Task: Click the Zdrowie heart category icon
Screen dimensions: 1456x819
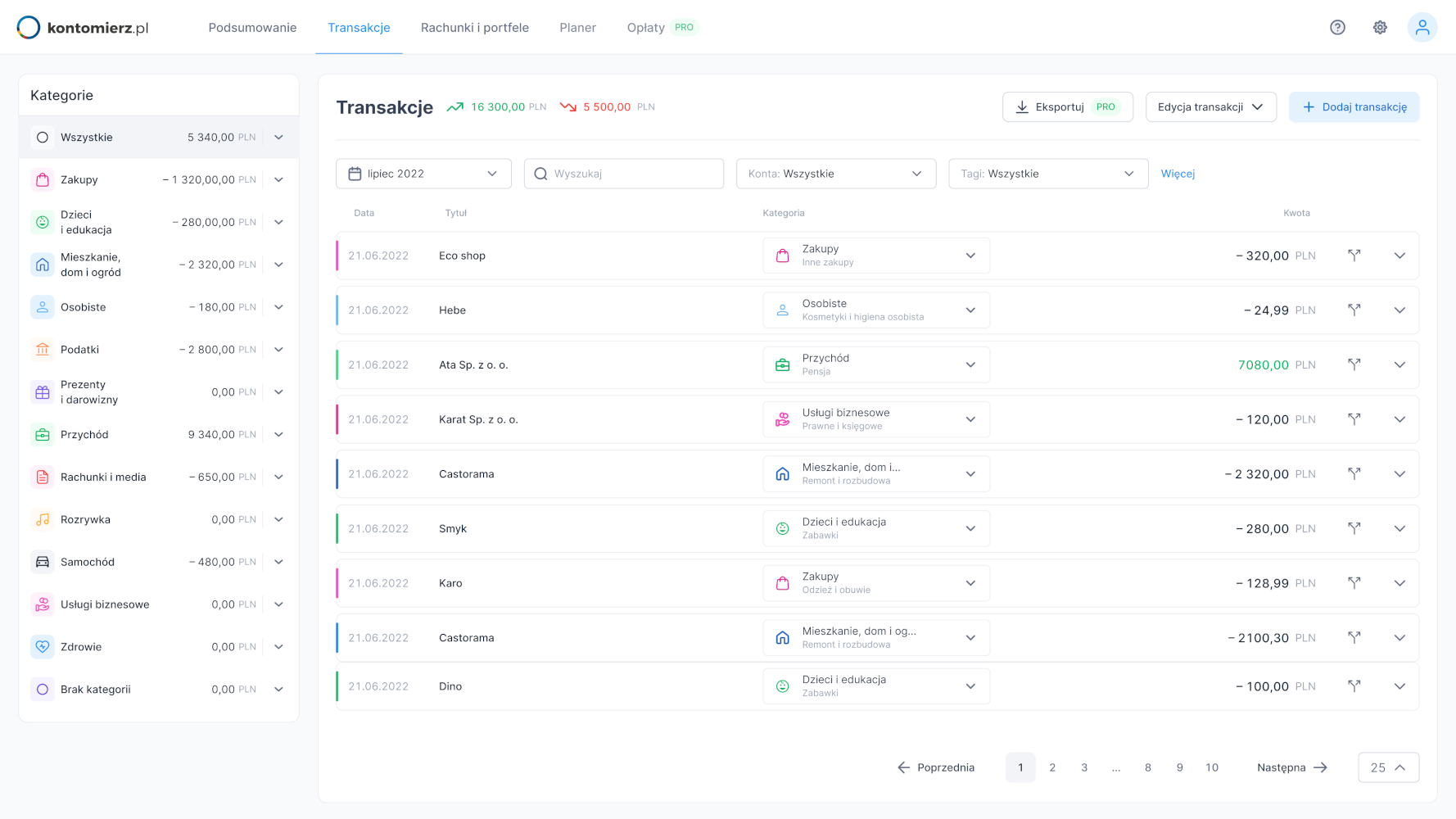Action: [x=43, y=647]
